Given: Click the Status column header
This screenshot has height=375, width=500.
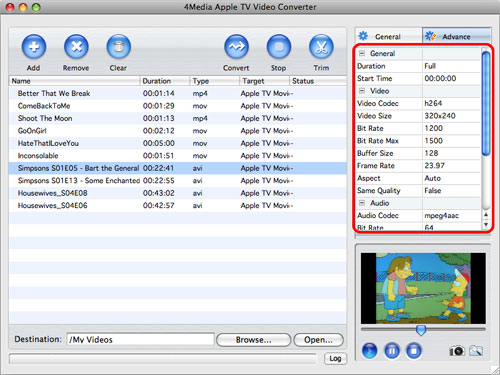Looking at the screenshot, I should 318,81.
